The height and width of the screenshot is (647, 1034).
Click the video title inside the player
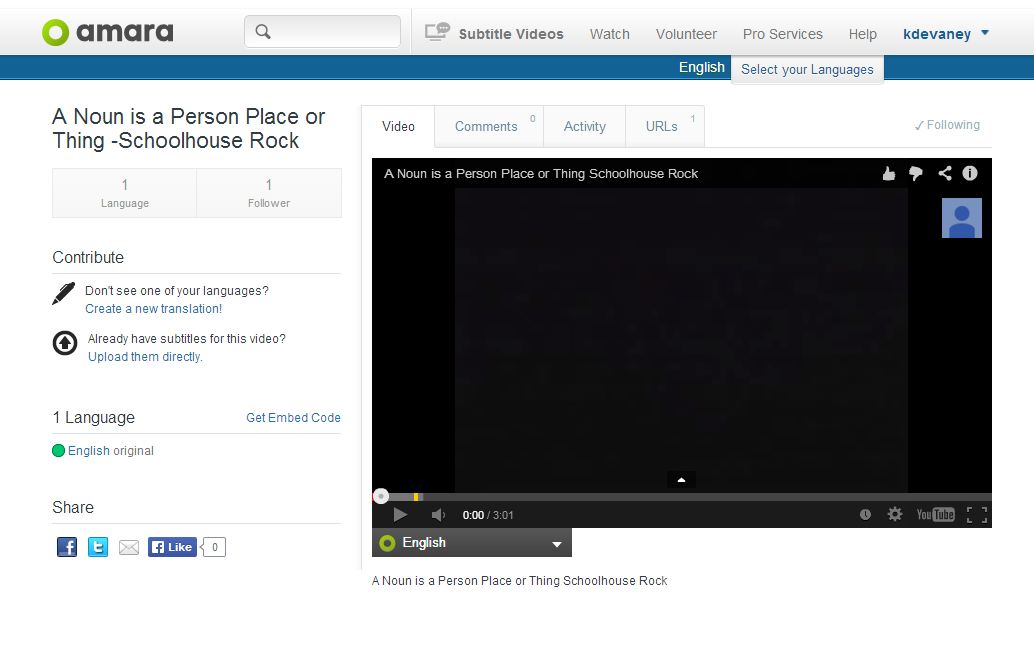pos(541,173)
